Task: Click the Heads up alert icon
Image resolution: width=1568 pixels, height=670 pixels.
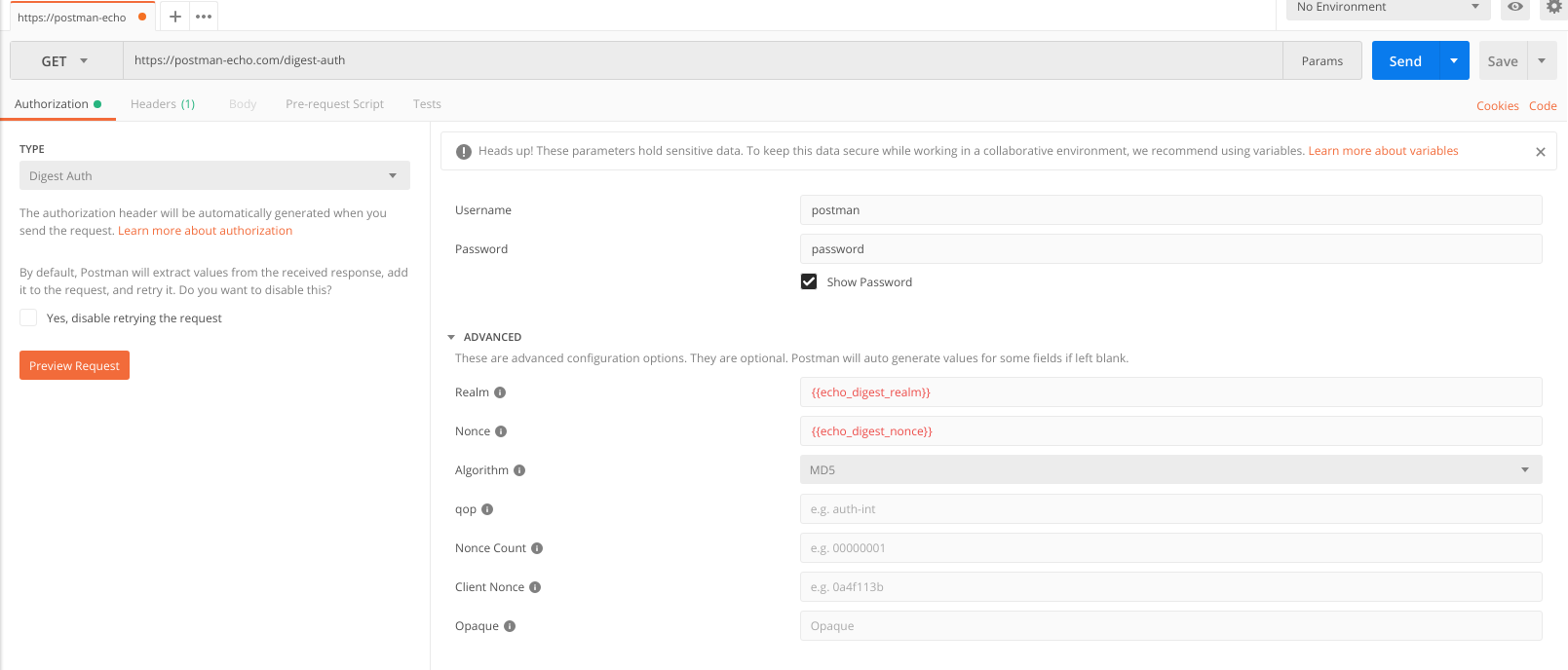Action: [464, 151]
